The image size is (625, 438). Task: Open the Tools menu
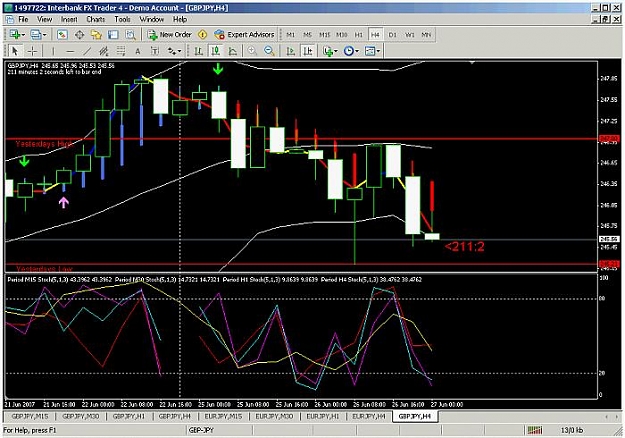pyautogui.click(x=122, y=19)
